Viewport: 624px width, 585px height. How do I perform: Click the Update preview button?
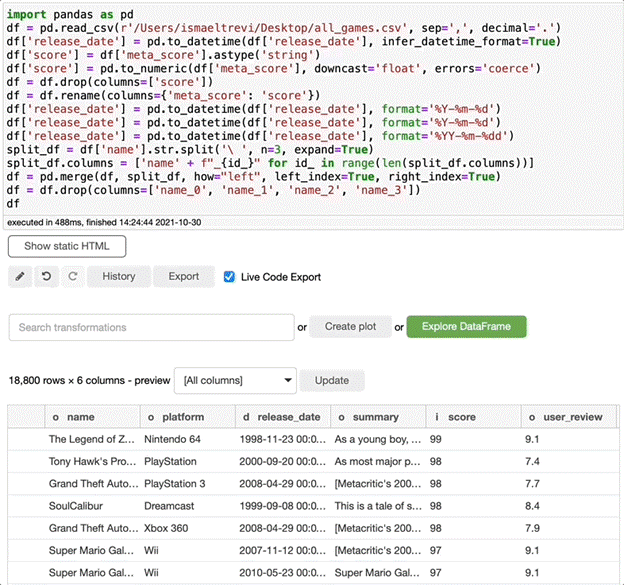click(x=332, y=380)
